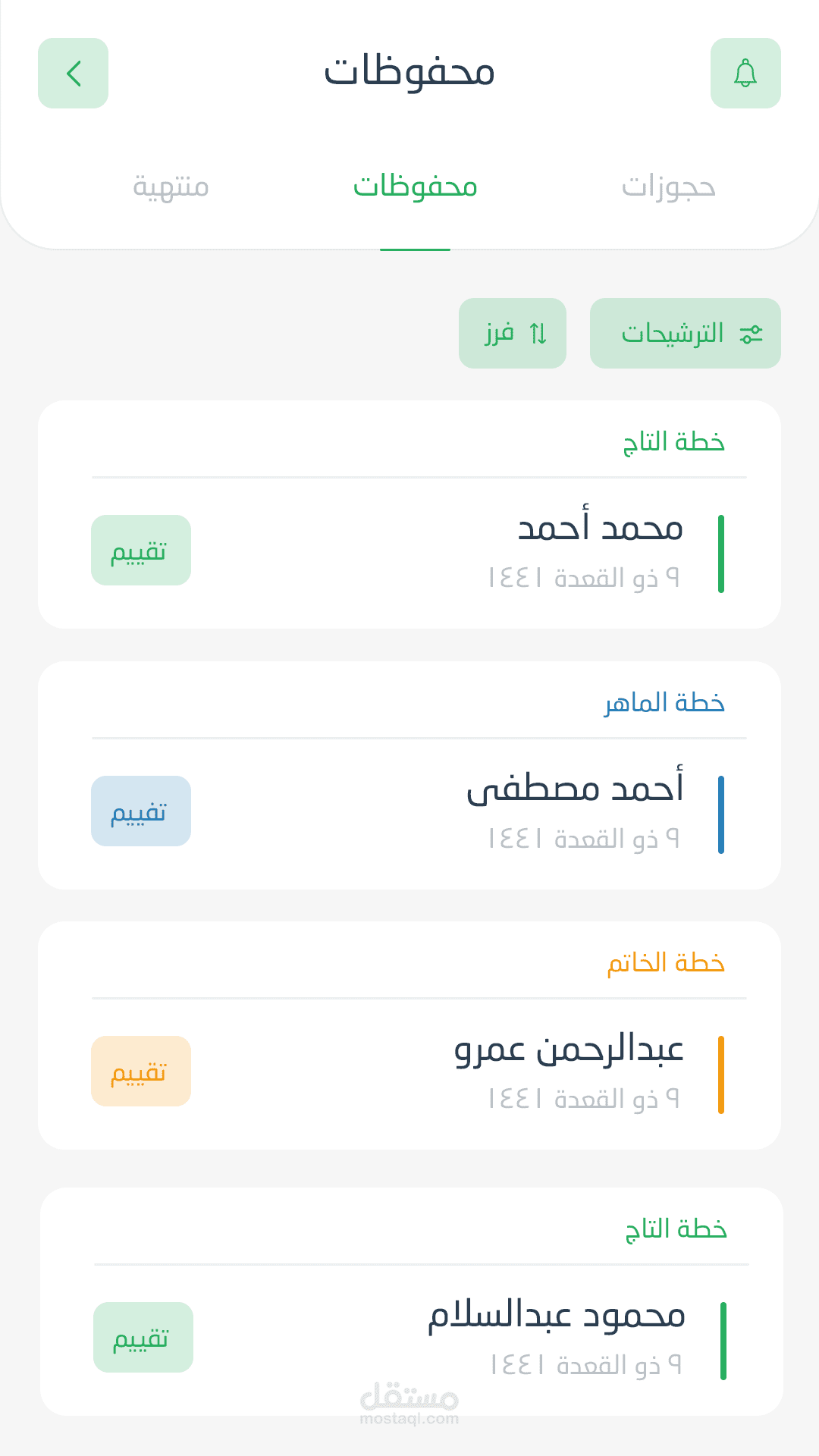The image size is (819, 1456).
Task: Tap the green back arrow icon
Action: point(73,74)
